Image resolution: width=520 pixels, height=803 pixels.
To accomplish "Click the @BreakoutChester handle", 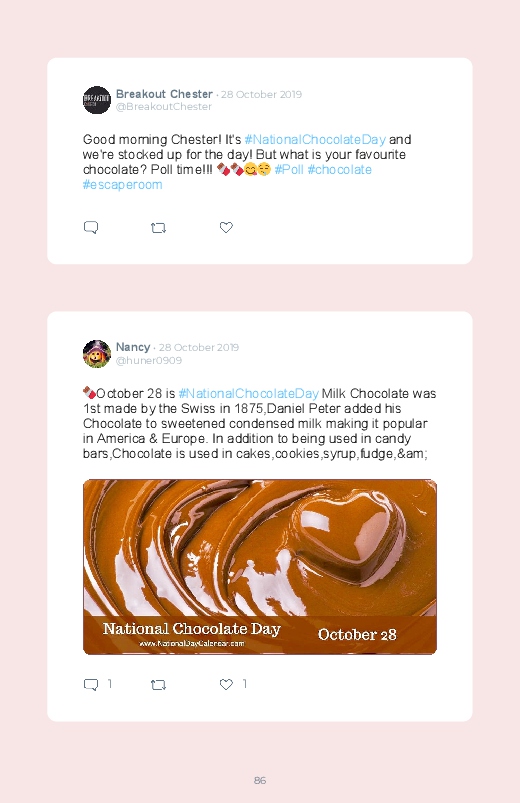I will 163,107.
